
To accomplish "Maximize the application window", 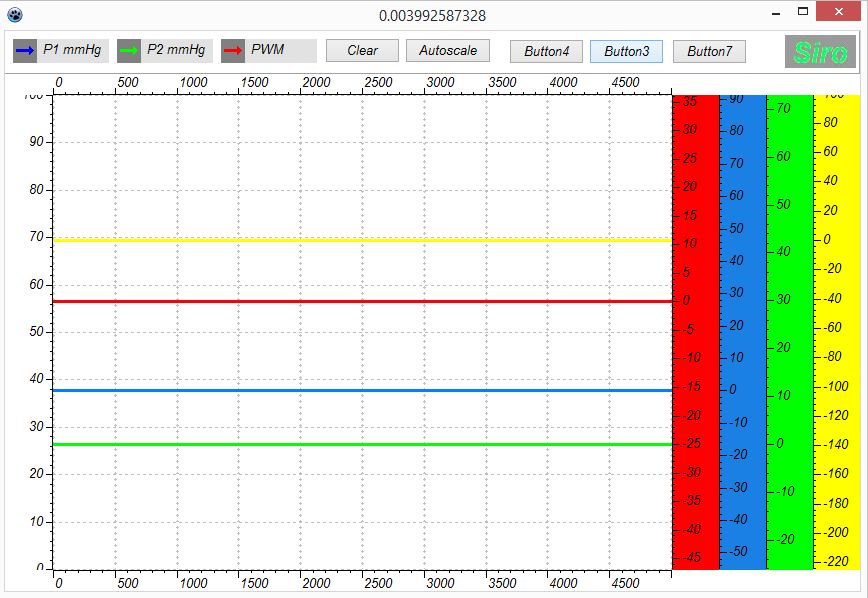I will [801, 12].
